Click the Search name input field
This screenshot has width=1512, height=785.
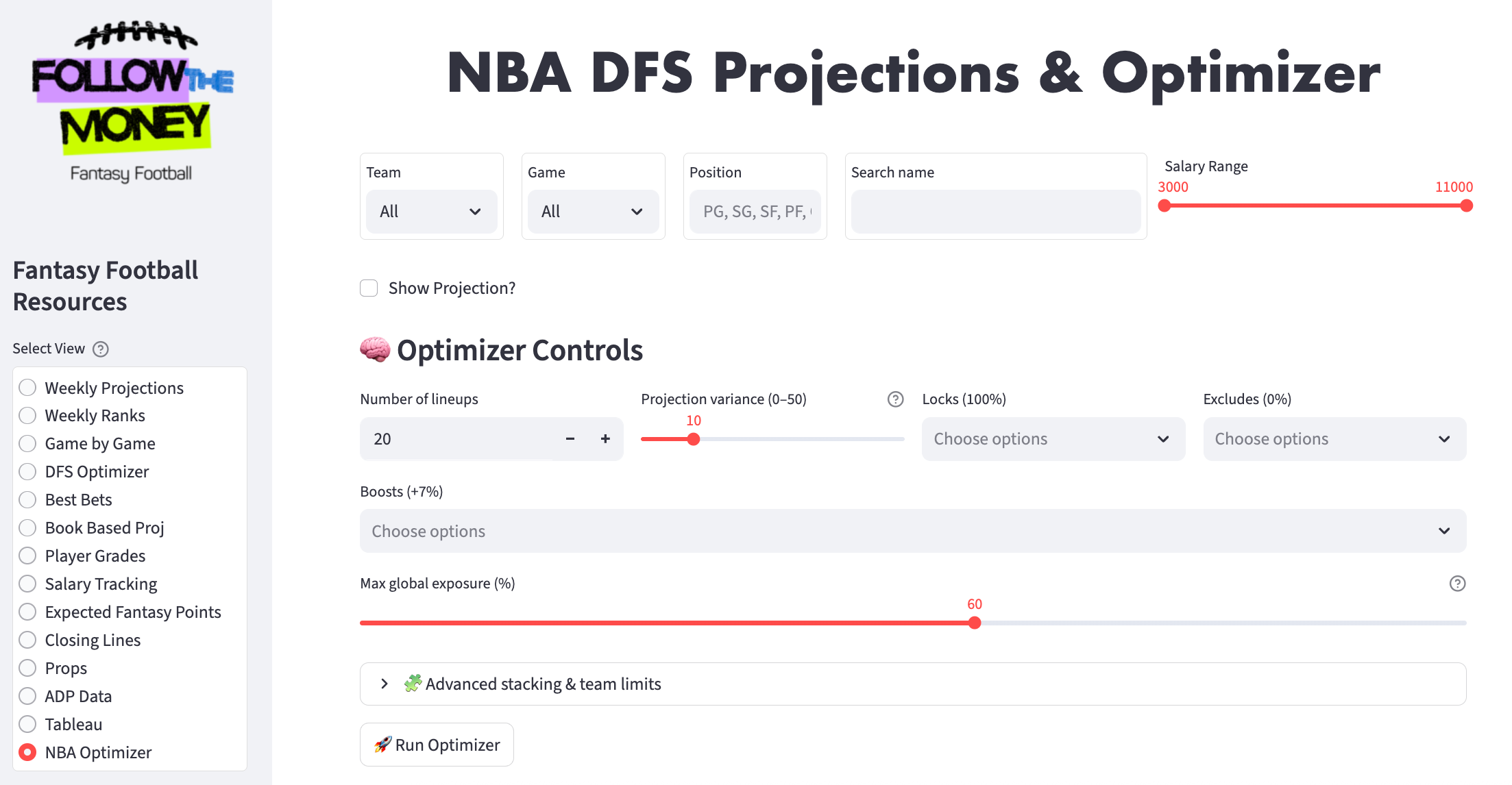point(995,212)
